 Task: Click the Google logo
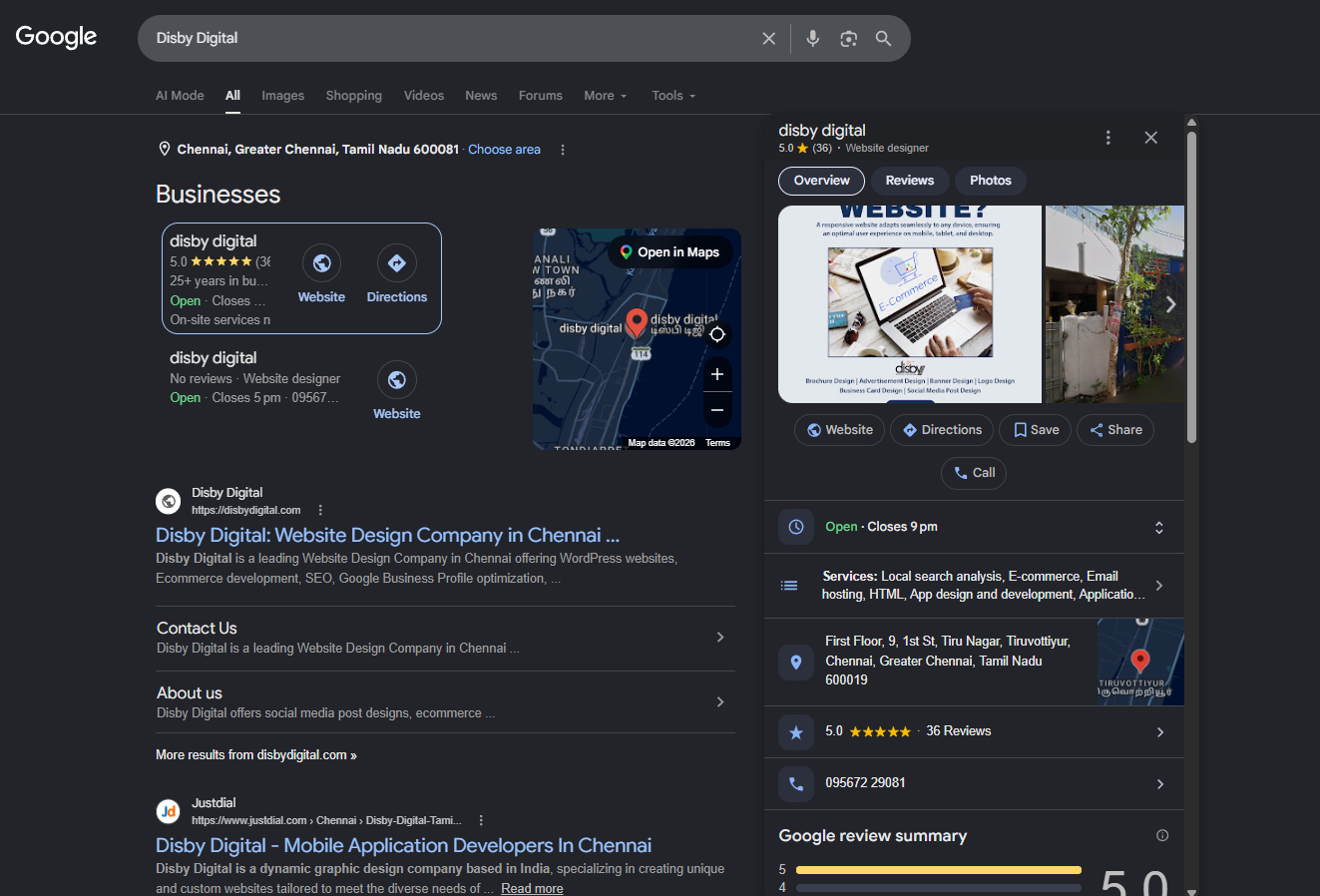[x=57, y=37]
